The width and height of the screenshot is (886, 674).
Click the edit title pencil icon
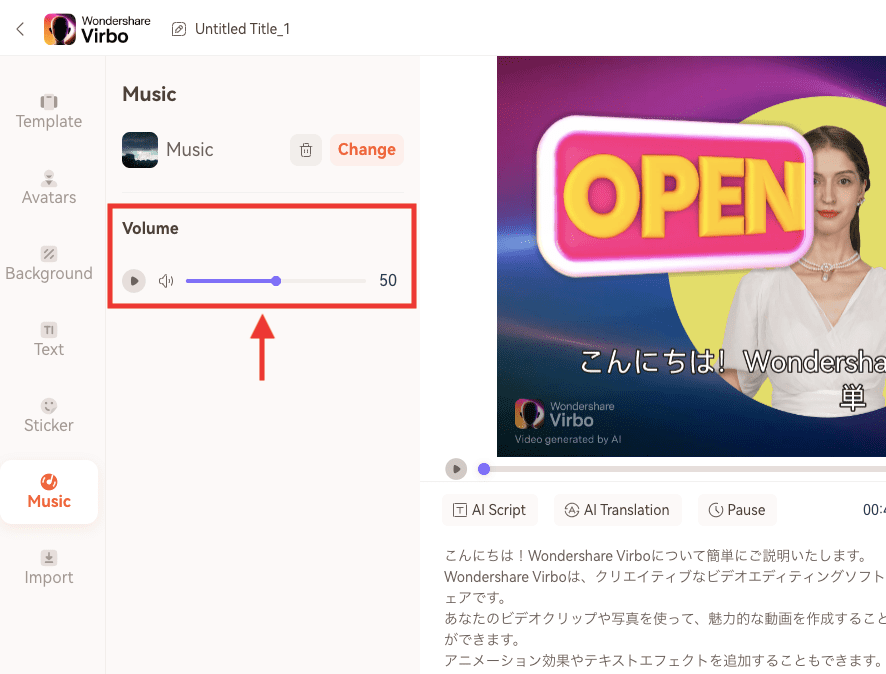(179, 29)
